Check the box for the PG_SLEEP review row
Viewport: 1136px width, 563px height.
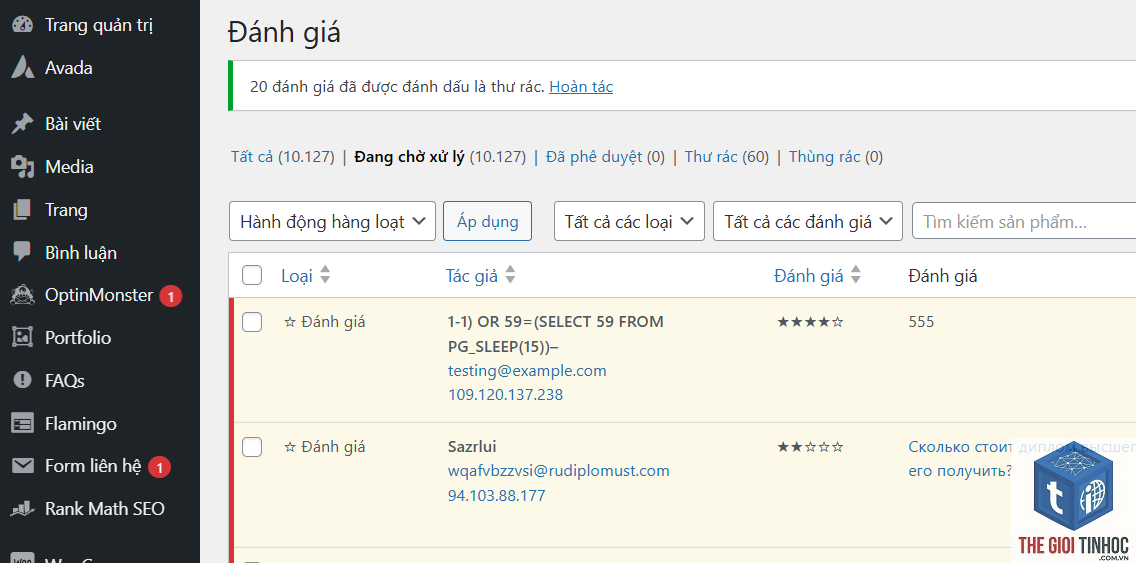pyautogui.click(x=251, y=322)
